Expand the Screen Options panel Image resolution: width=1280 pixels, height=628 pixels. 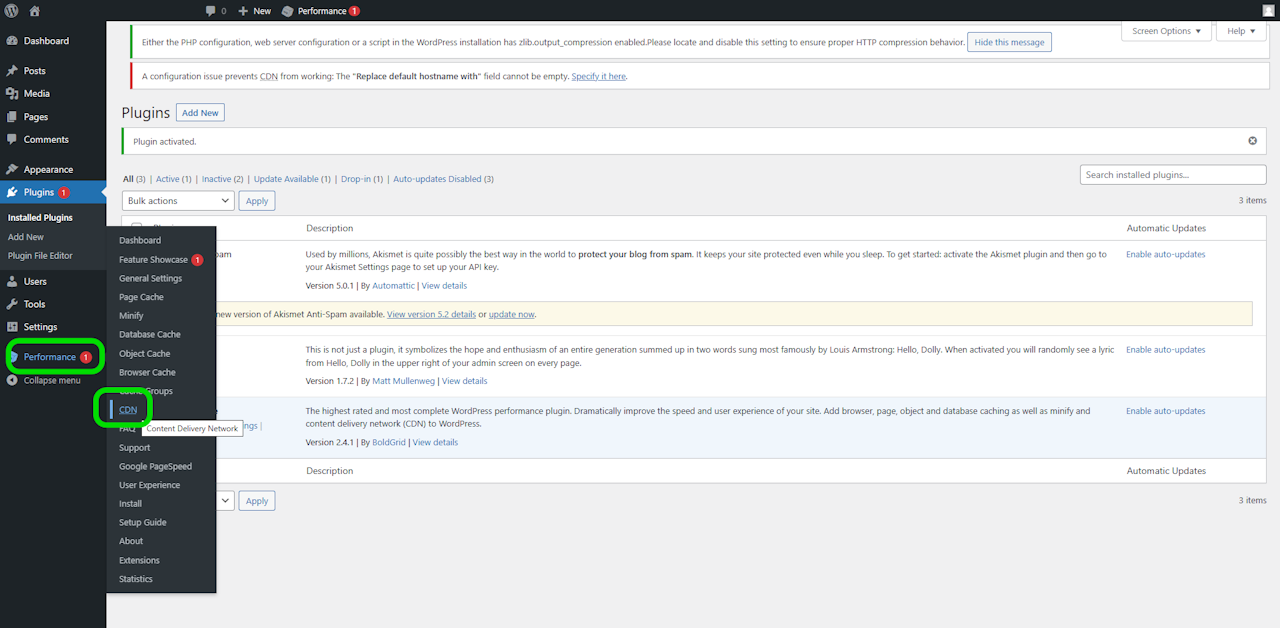click(1167, 31)
